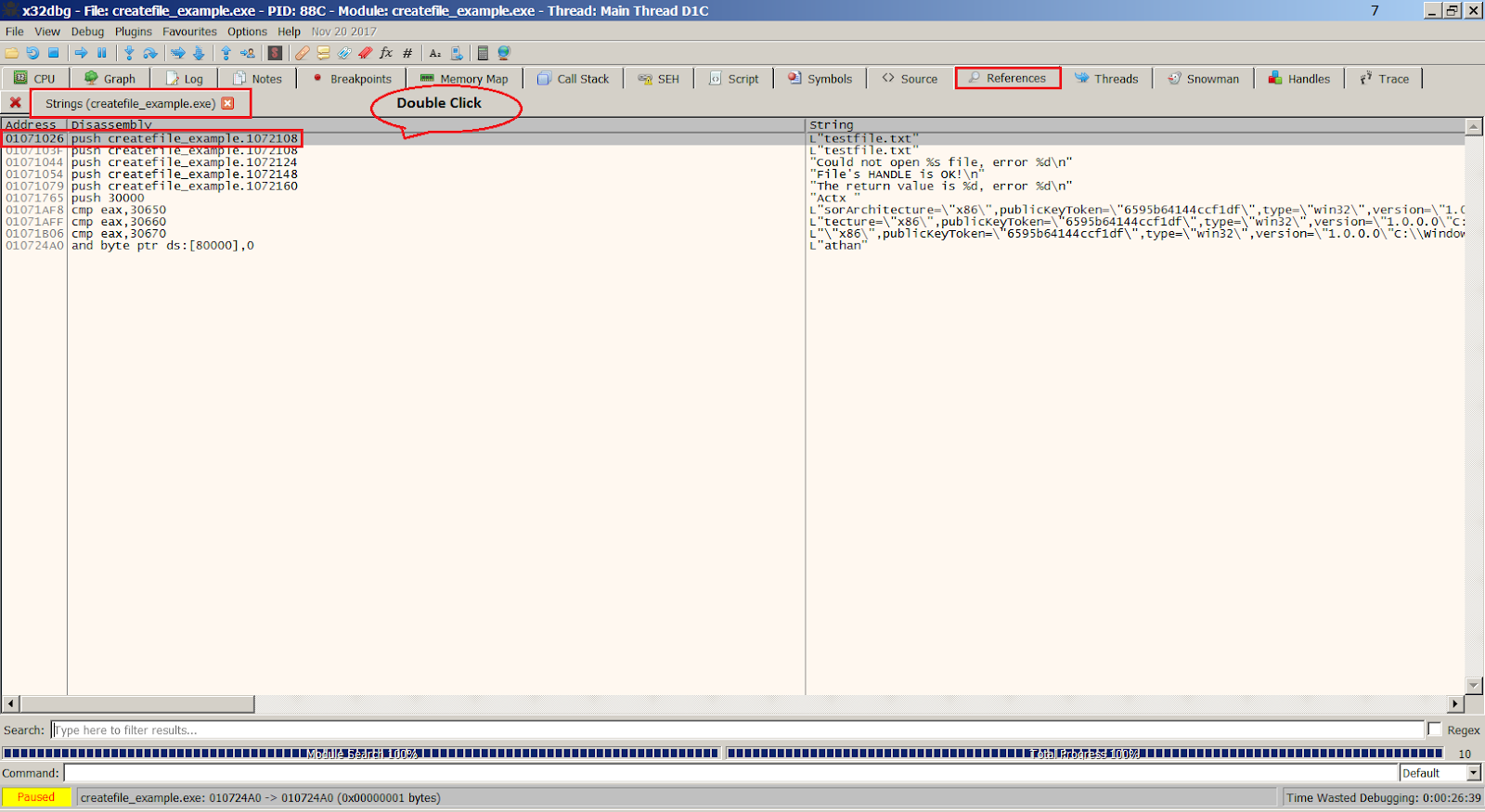Open the Debug menu
Image resolution: width=1485 pixels, height=812 pixels.
87,32
